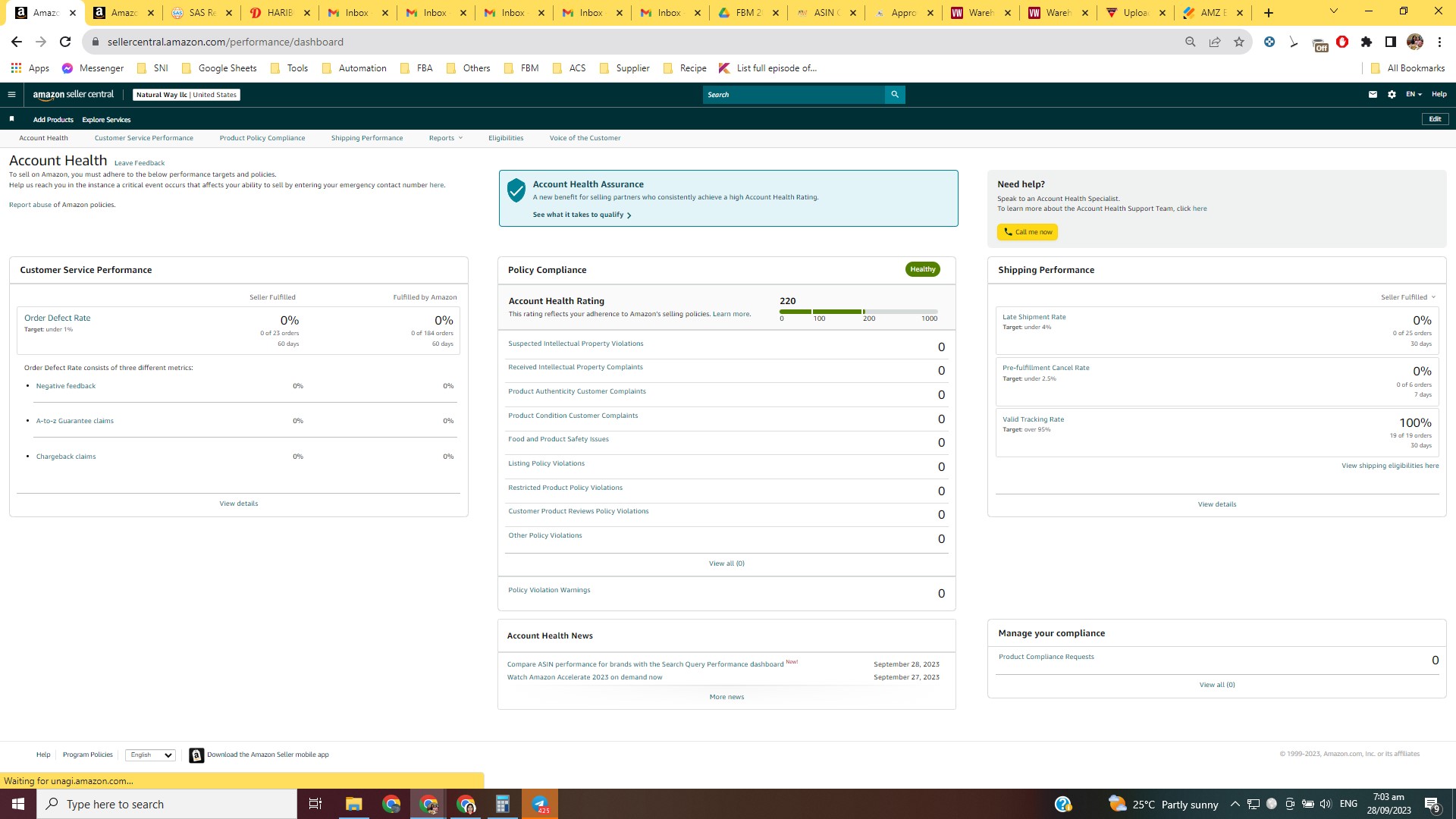Click the Chrome profile avatar
Image resolution: width=1456 pixels, height=819 pixels.
1415,42
